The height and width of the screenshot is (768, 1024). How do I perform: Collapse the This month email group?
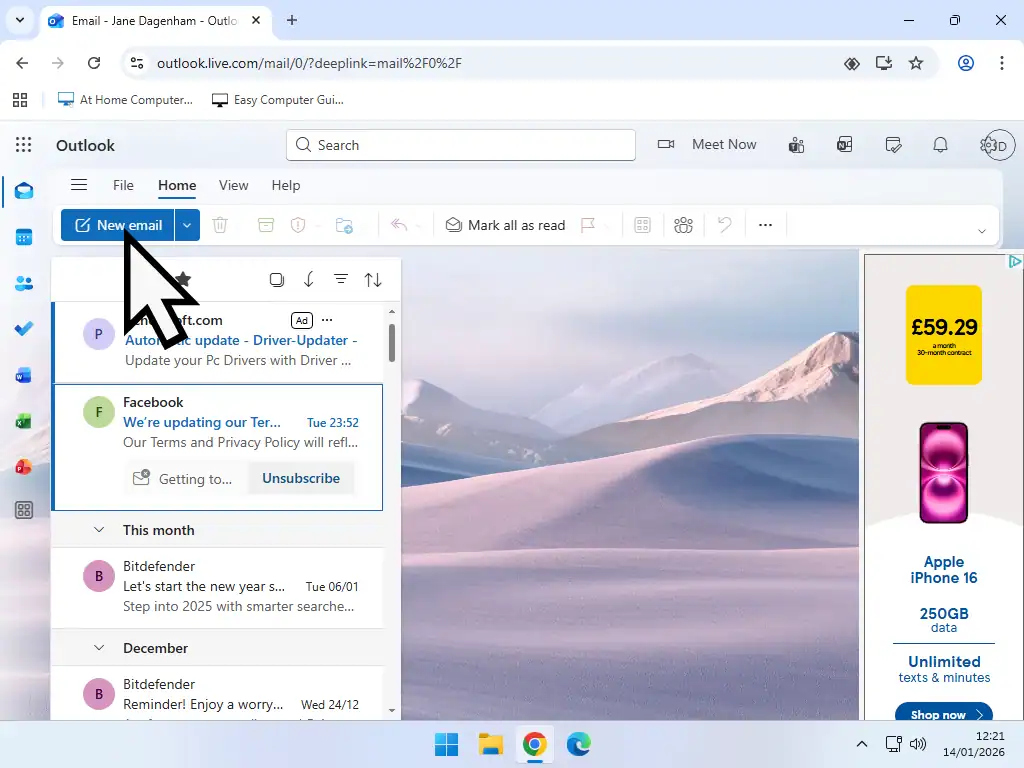click(x=98, y=530)
